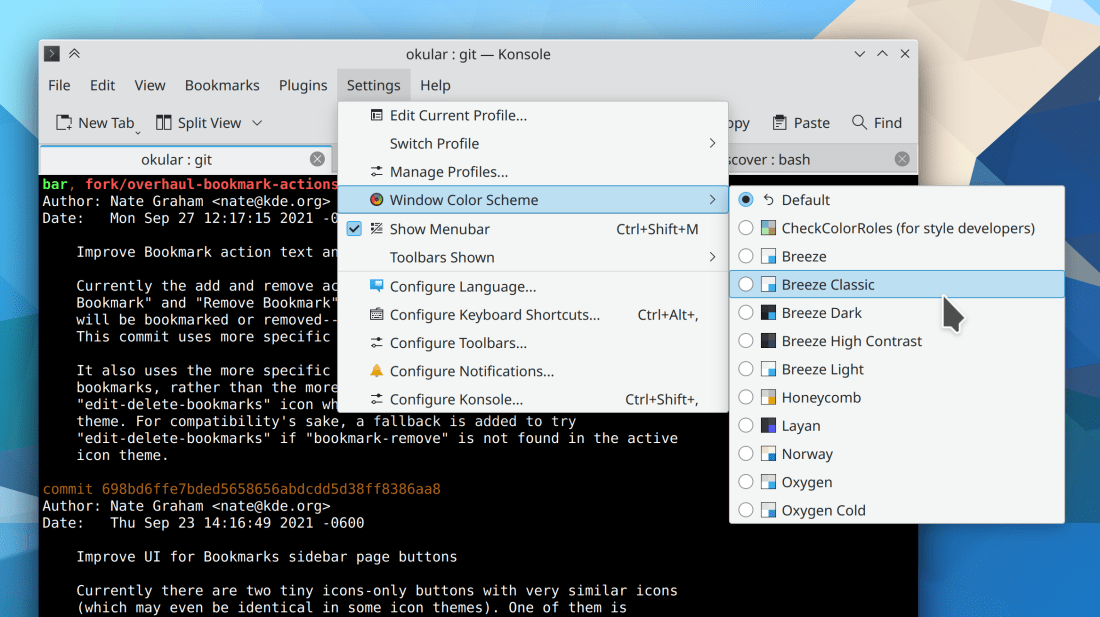
Task: Toggle the Show Menubar checkbox
Action: click(354, 229)
